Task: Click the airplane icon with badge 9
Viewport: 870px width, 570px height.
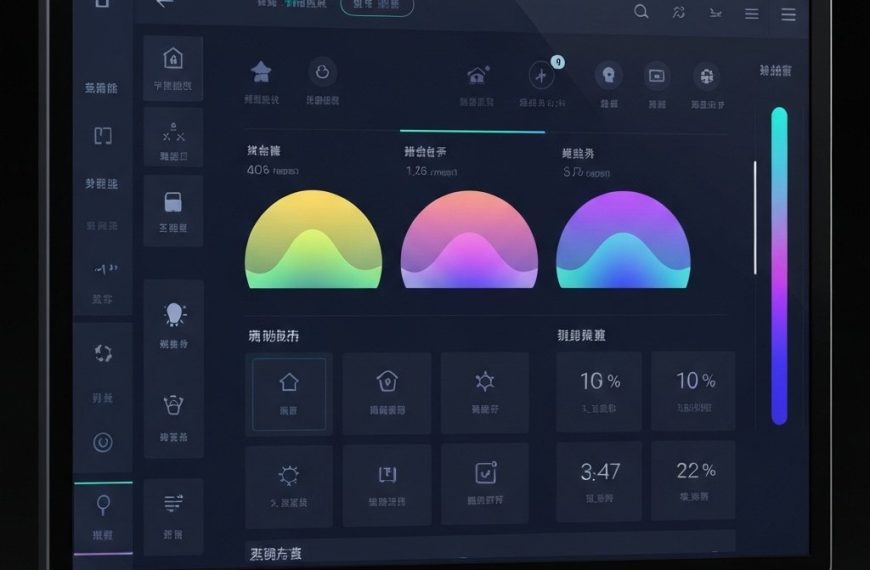Action: click(x=542, y=76)
